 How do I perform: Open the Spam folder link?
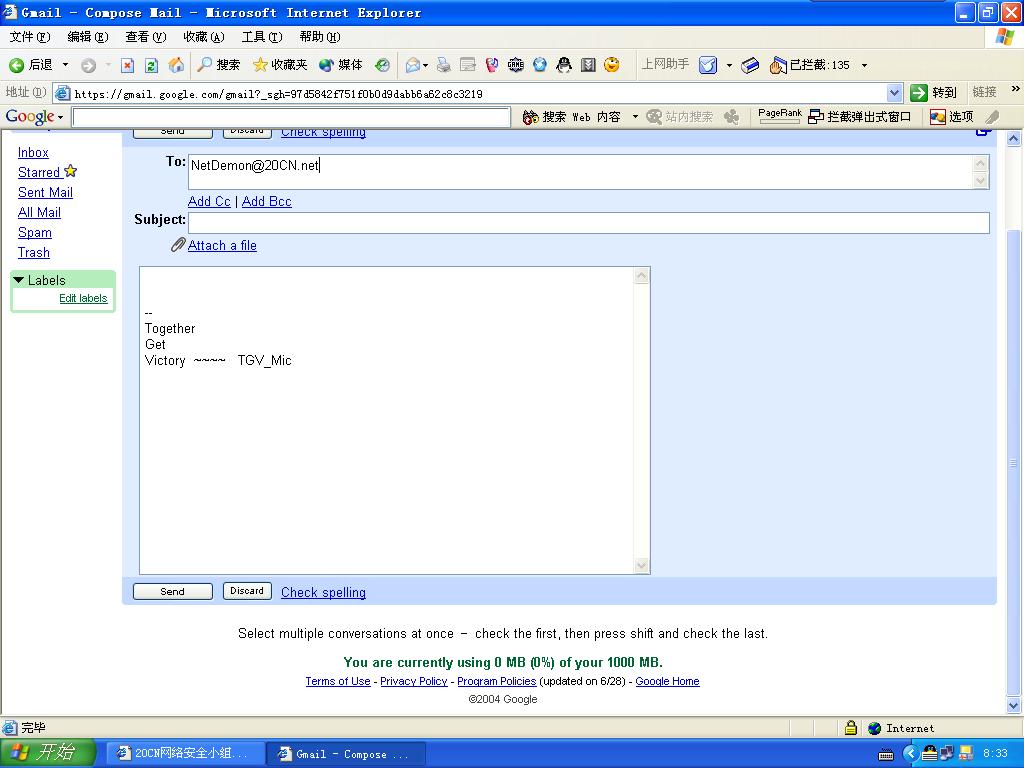(35, 232)
